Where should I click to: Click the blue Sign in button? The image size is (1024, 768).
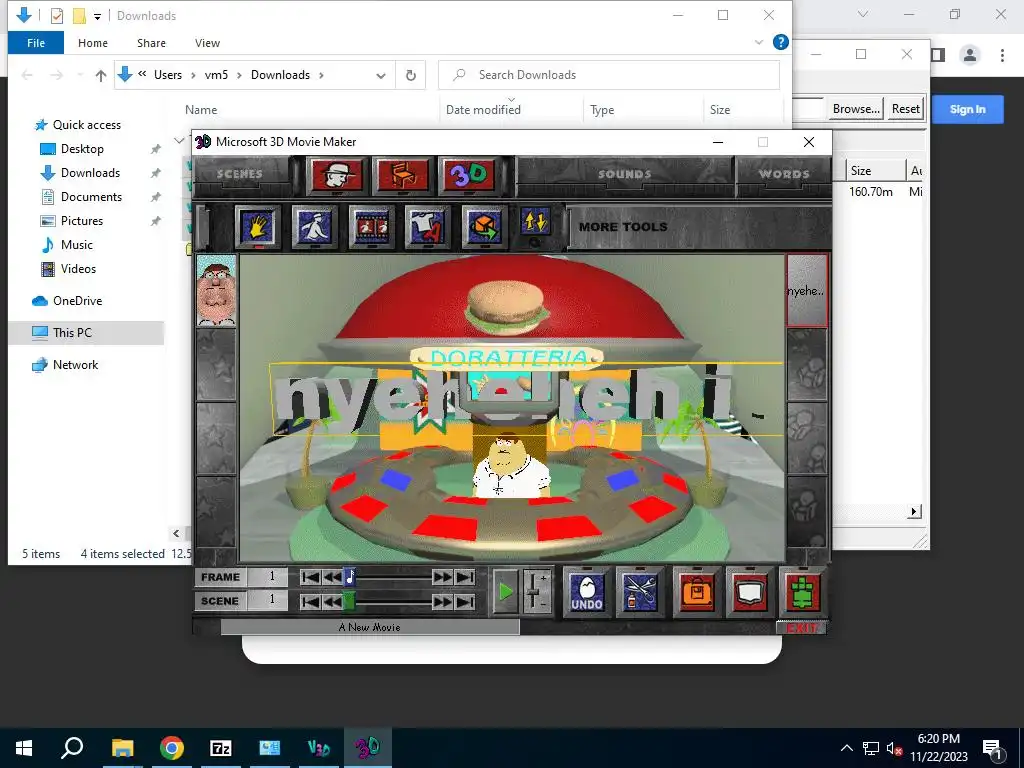click(x=967, y=110)
